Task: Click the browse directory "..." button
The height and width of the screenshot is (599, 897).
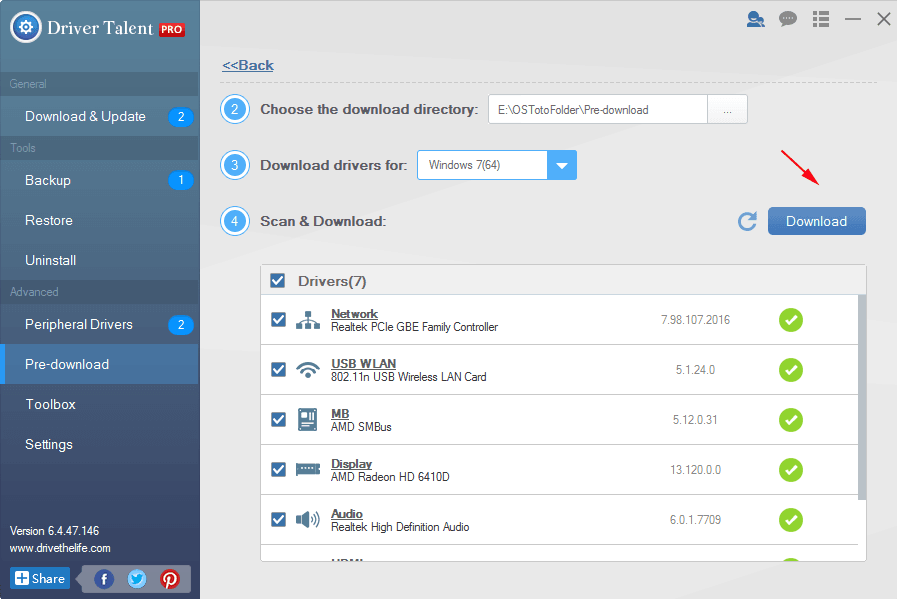Action: click(x=727, y=109)
